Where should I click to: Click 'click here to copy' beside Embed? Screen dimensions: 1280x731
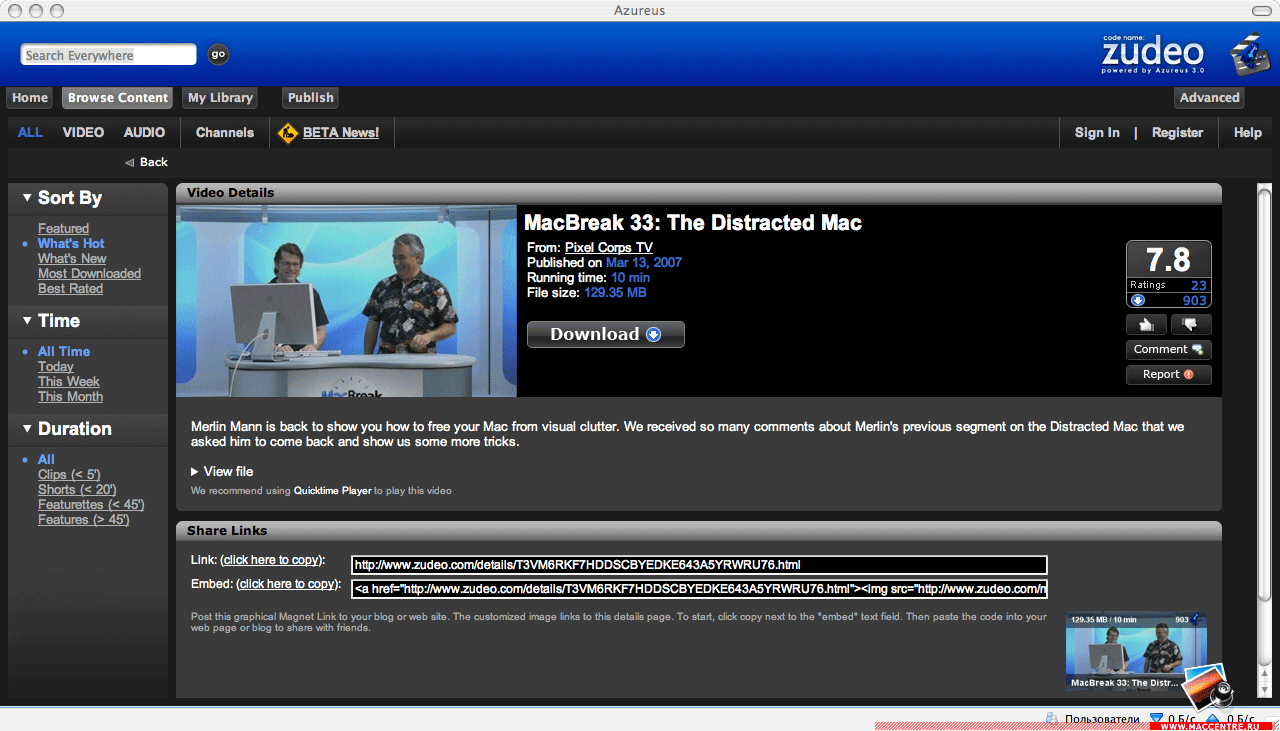(x=286, y=584)
